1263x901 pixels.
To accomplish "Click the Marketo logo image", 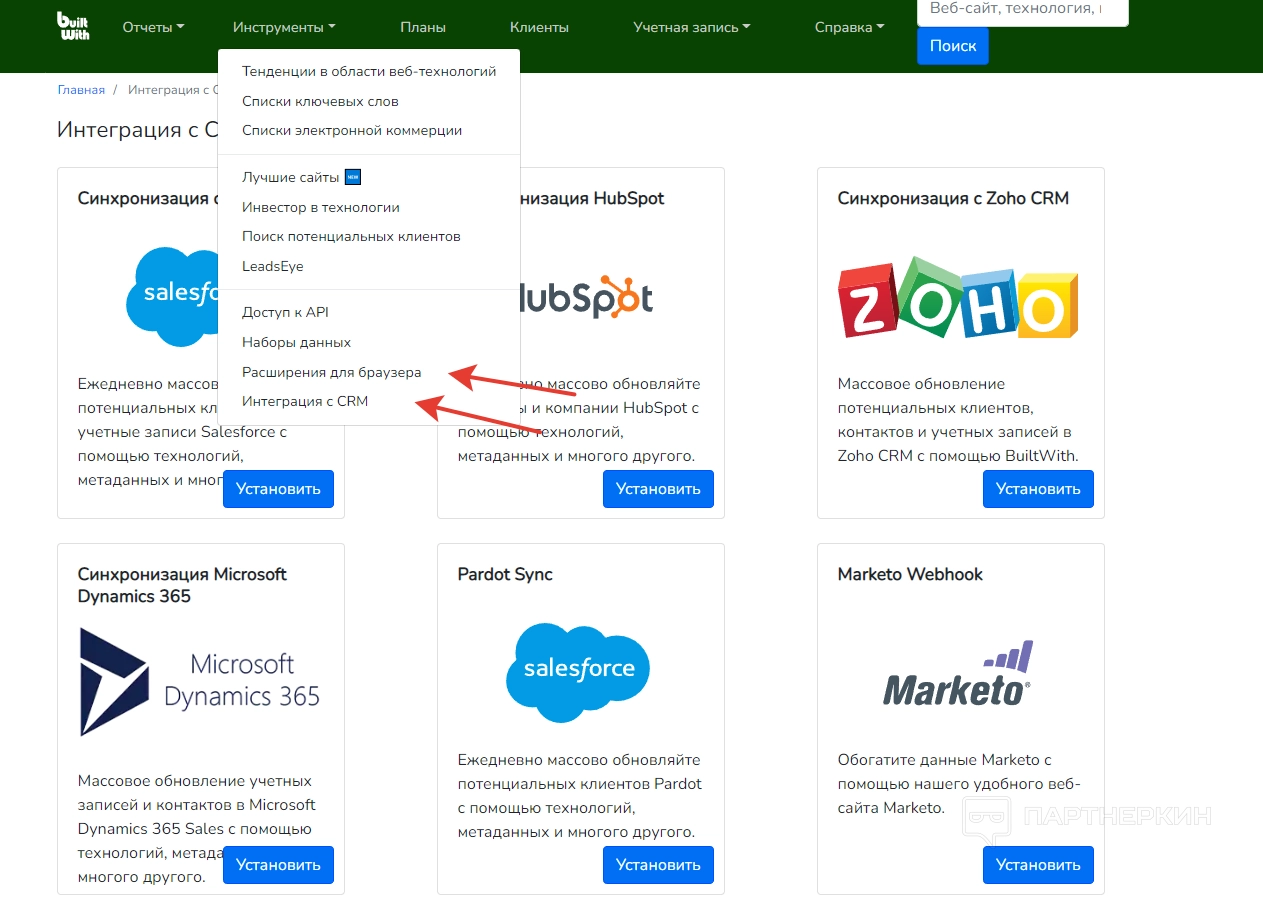I will (958, 674).
